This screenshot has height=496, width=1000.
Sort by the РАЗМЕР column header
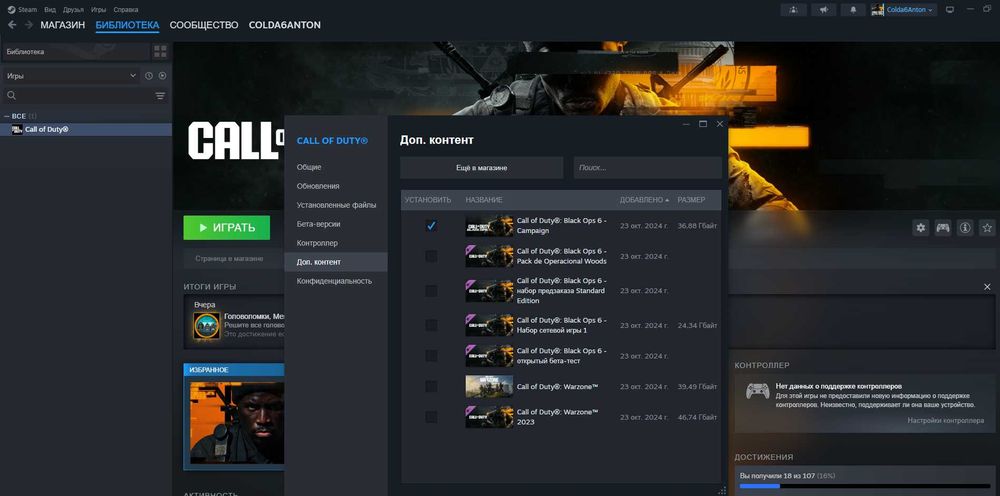point(691,200)
